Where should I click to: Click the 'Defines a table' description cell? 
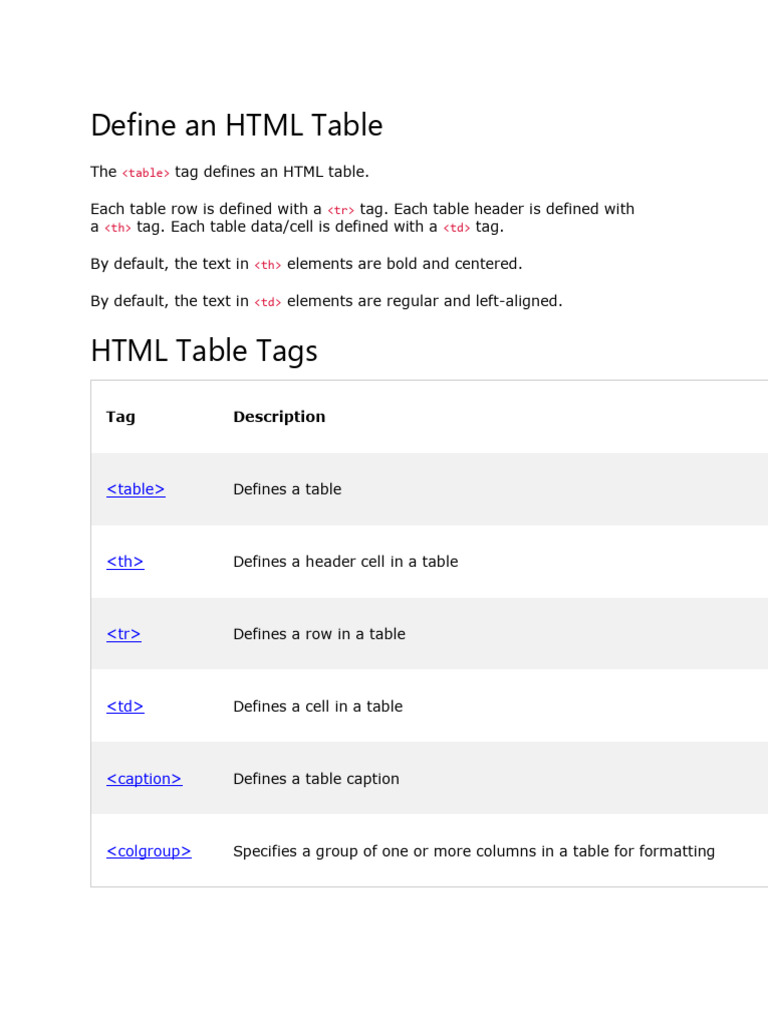(287, 489)
